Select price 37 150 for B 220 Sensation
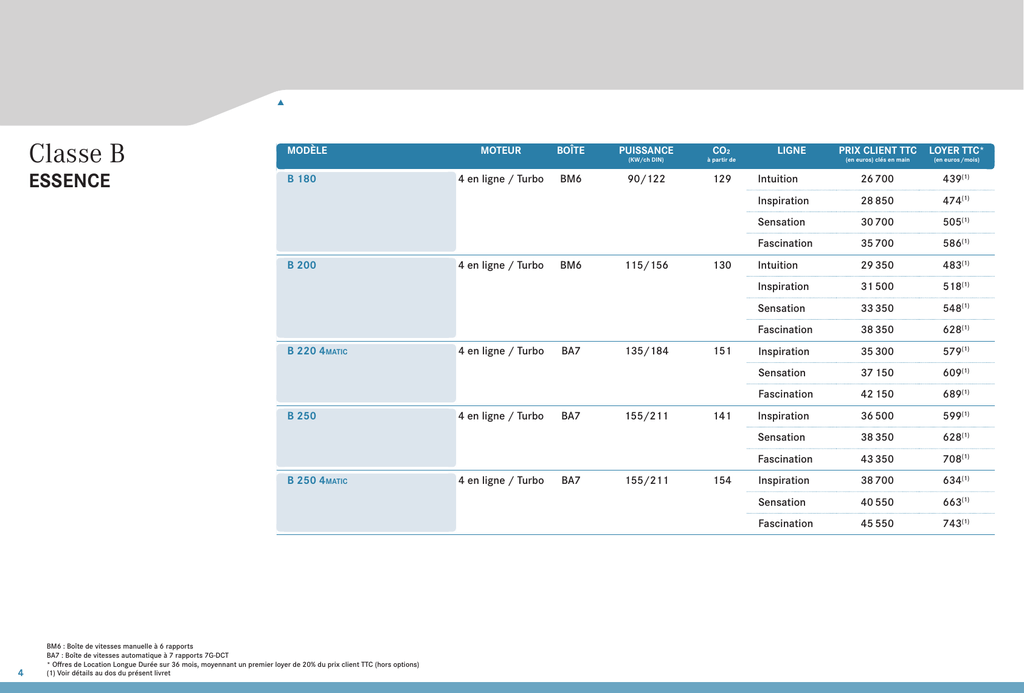The image size is (1024, 693). click(x=877, y=373)
